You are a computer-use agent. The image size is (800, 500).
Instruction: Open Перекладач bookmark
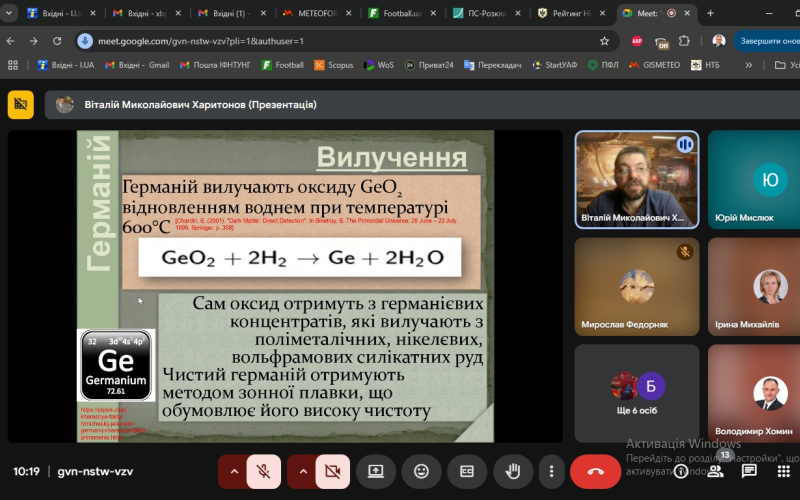tap(492, 65)
